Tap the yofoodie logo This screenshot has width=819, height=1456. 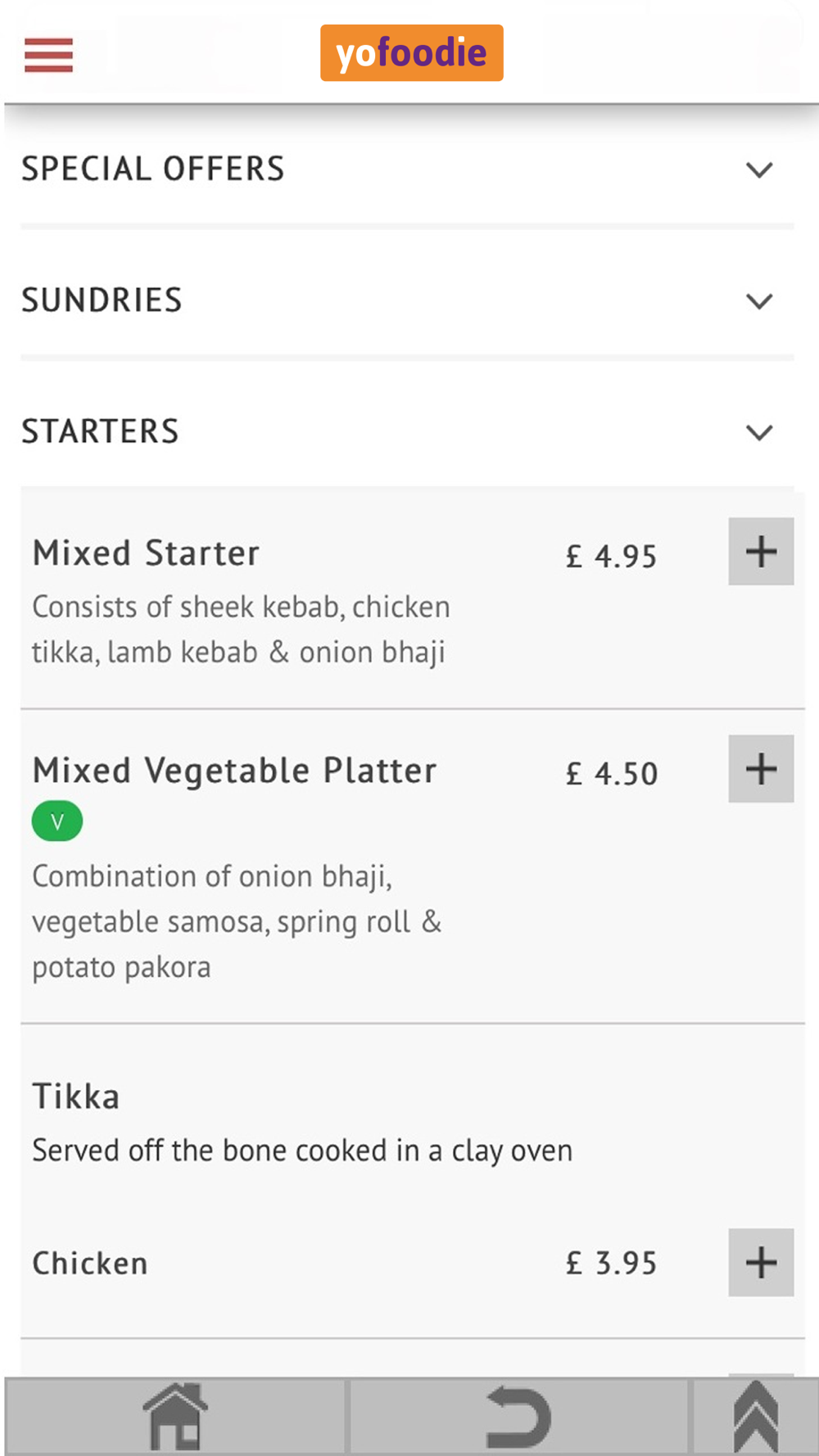[411, 53]
